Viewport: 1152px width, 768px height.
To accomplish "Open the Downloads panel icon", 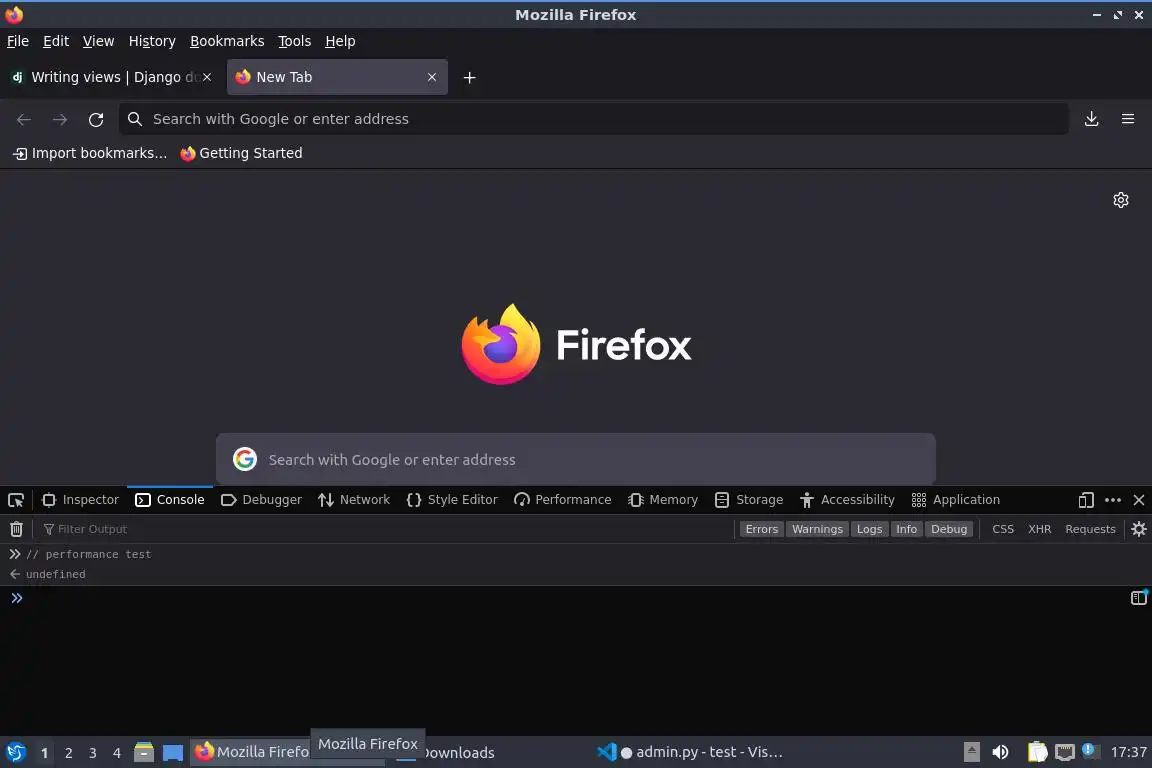I will 1091,119.
